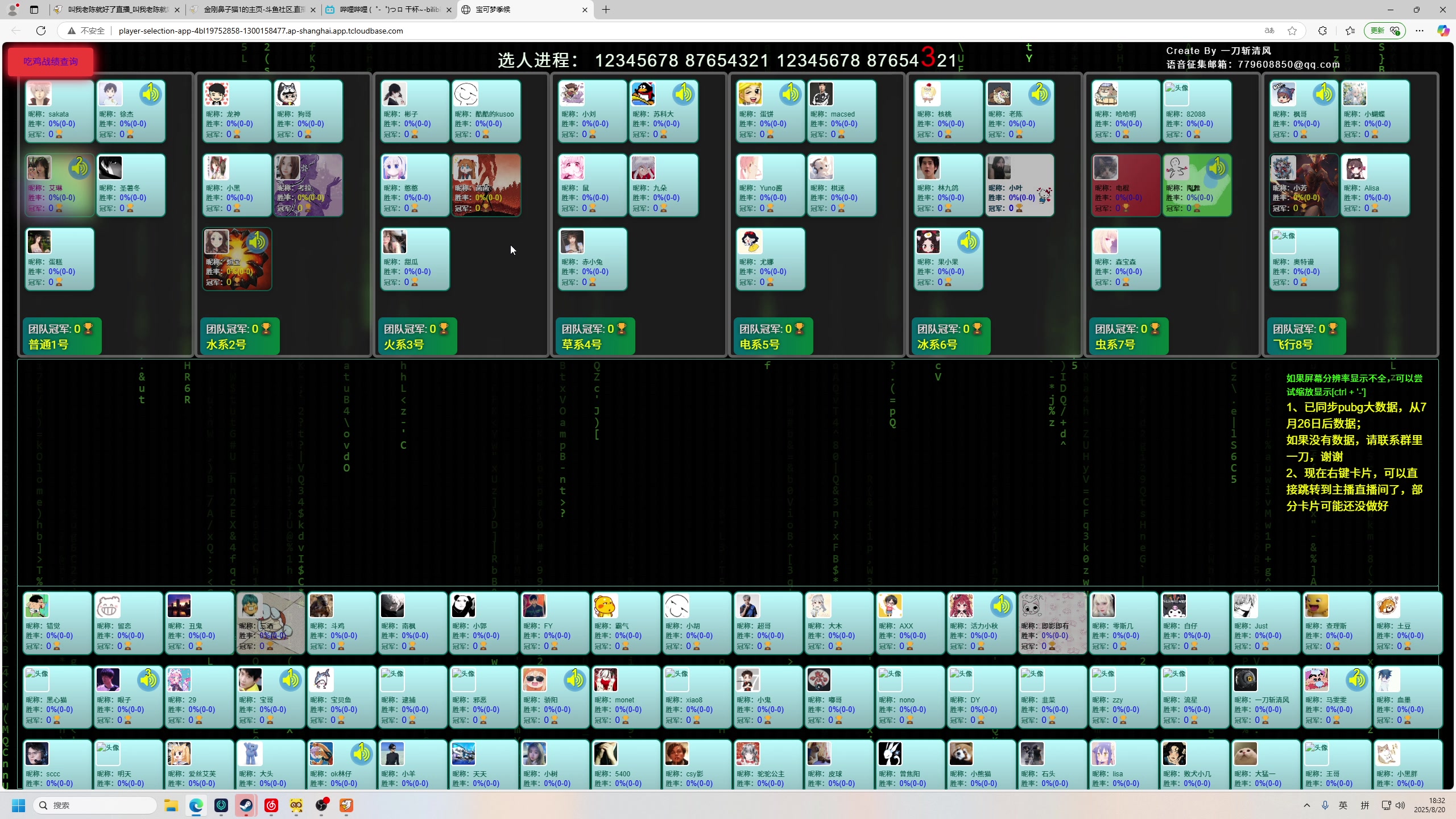Select the 酷酷的kusoo player card

(486, 111)
